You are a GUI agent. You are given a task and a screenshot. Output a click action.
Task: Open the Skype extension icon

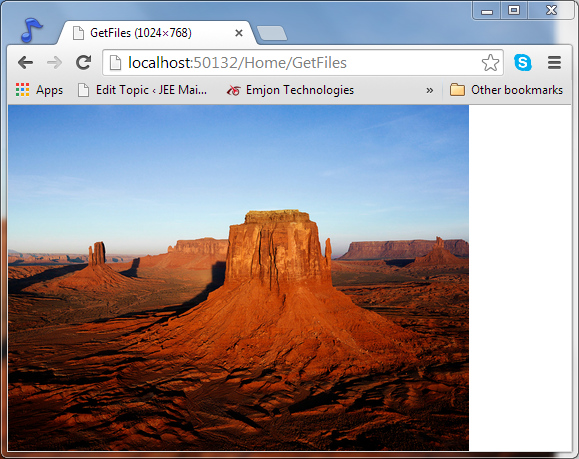pyautogui.click(x=523, y=62)
